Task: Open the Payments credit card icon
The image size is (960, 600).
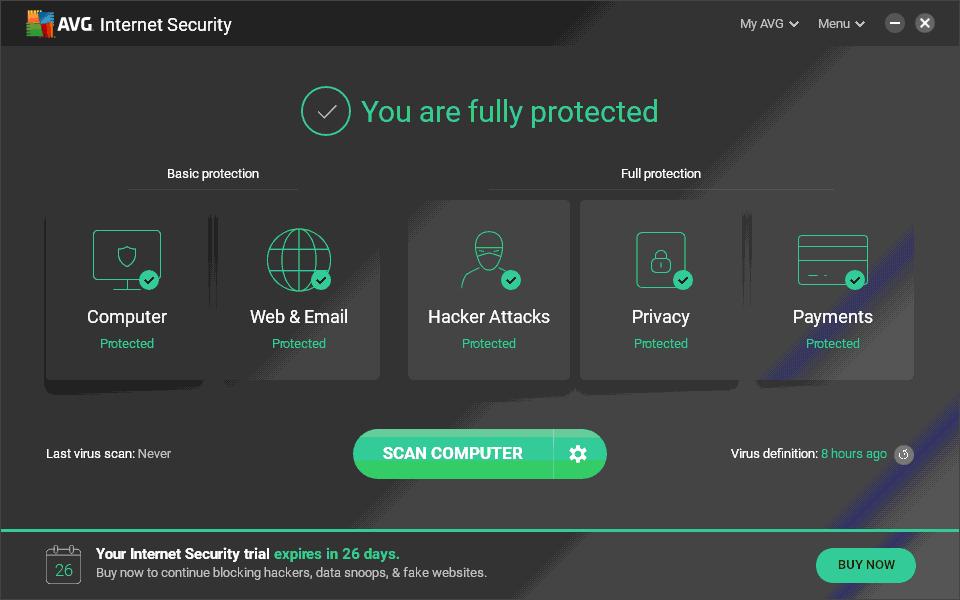Action: [832, 259]
